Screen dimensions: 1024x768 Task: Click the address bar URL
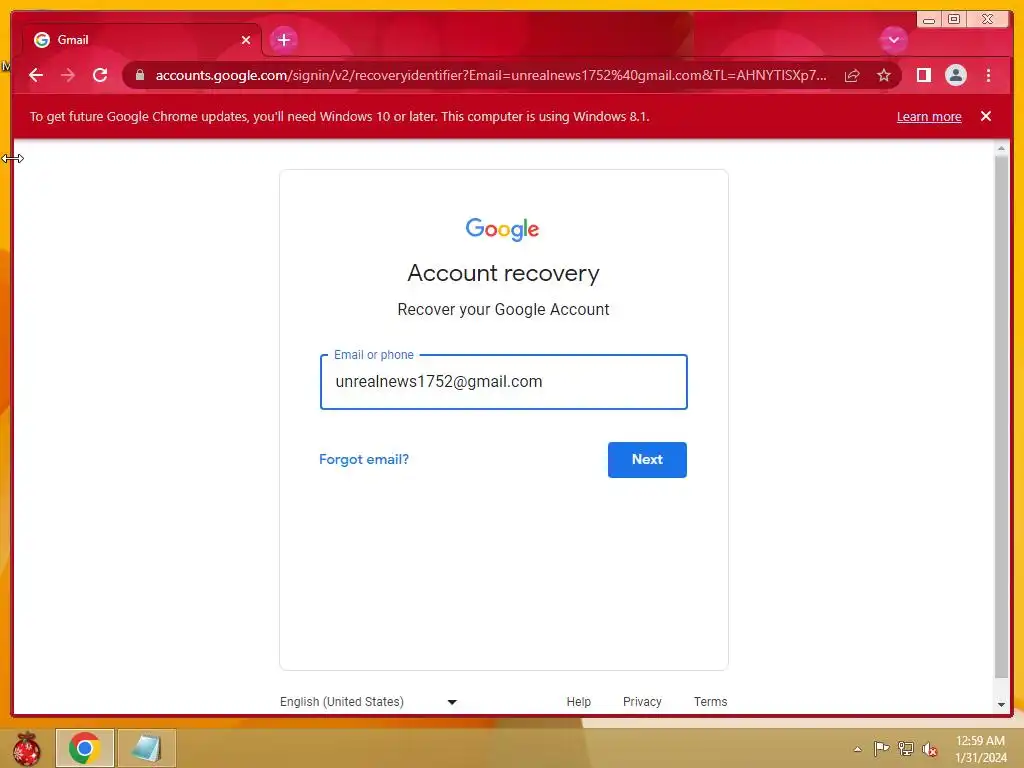click(x=490, y=75)
